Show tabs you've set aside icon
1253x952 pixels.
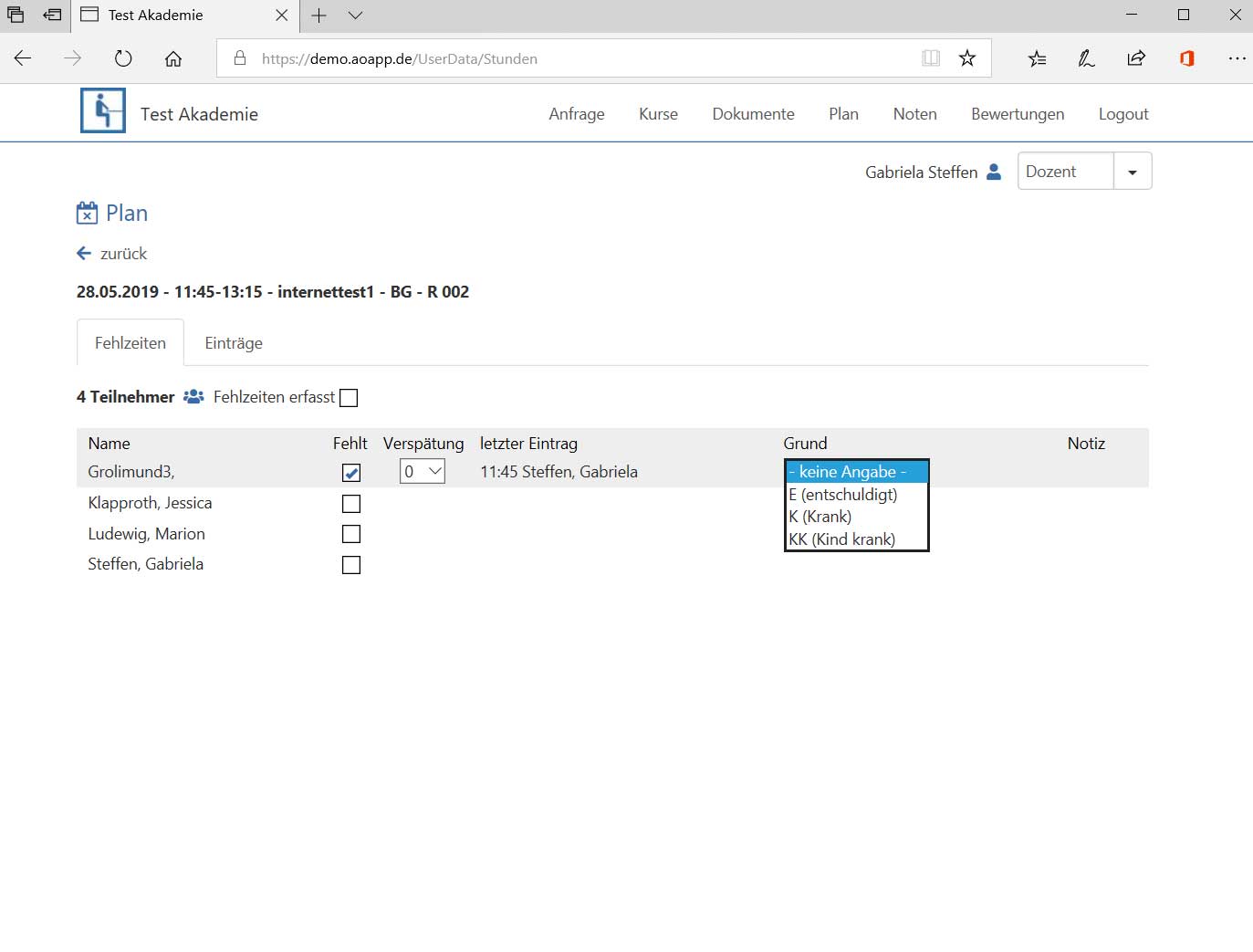coord(16,16)
